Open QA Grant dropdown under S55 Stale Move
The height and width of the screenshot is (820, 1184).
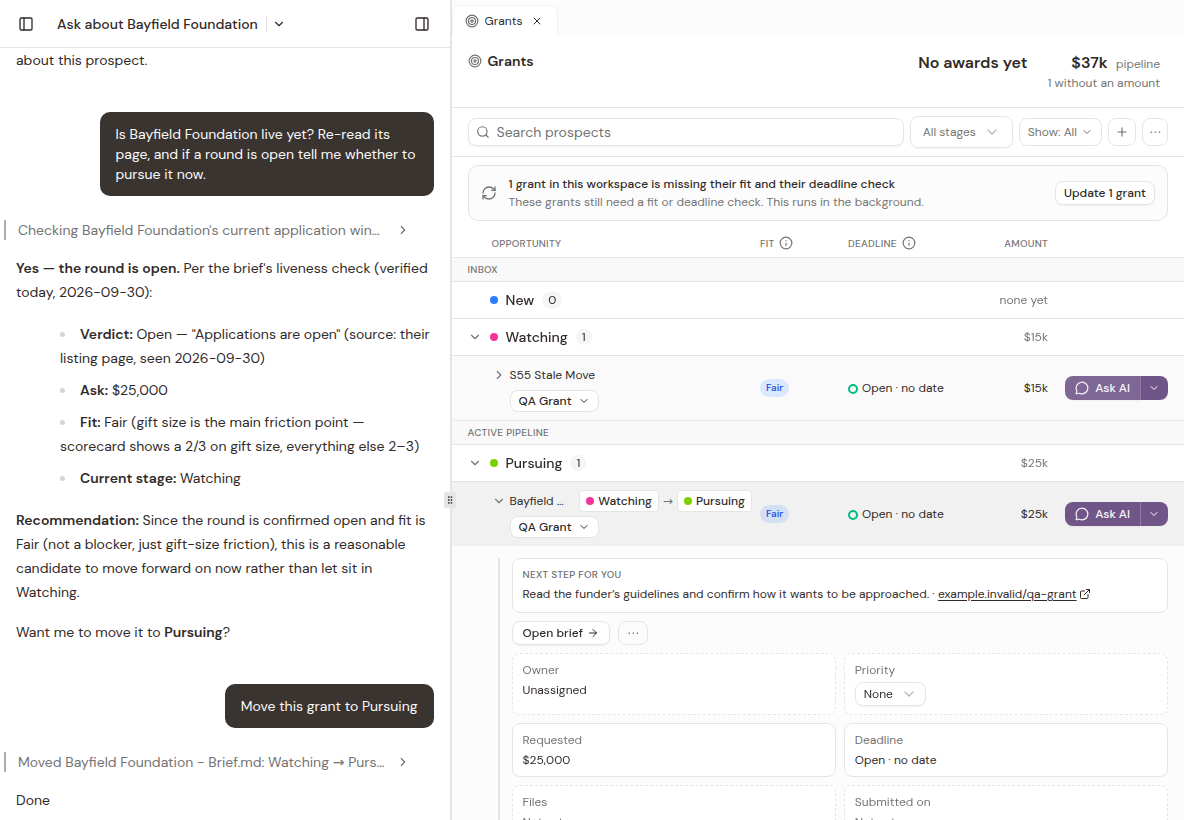pyautogui.click(x=554, y=401)
